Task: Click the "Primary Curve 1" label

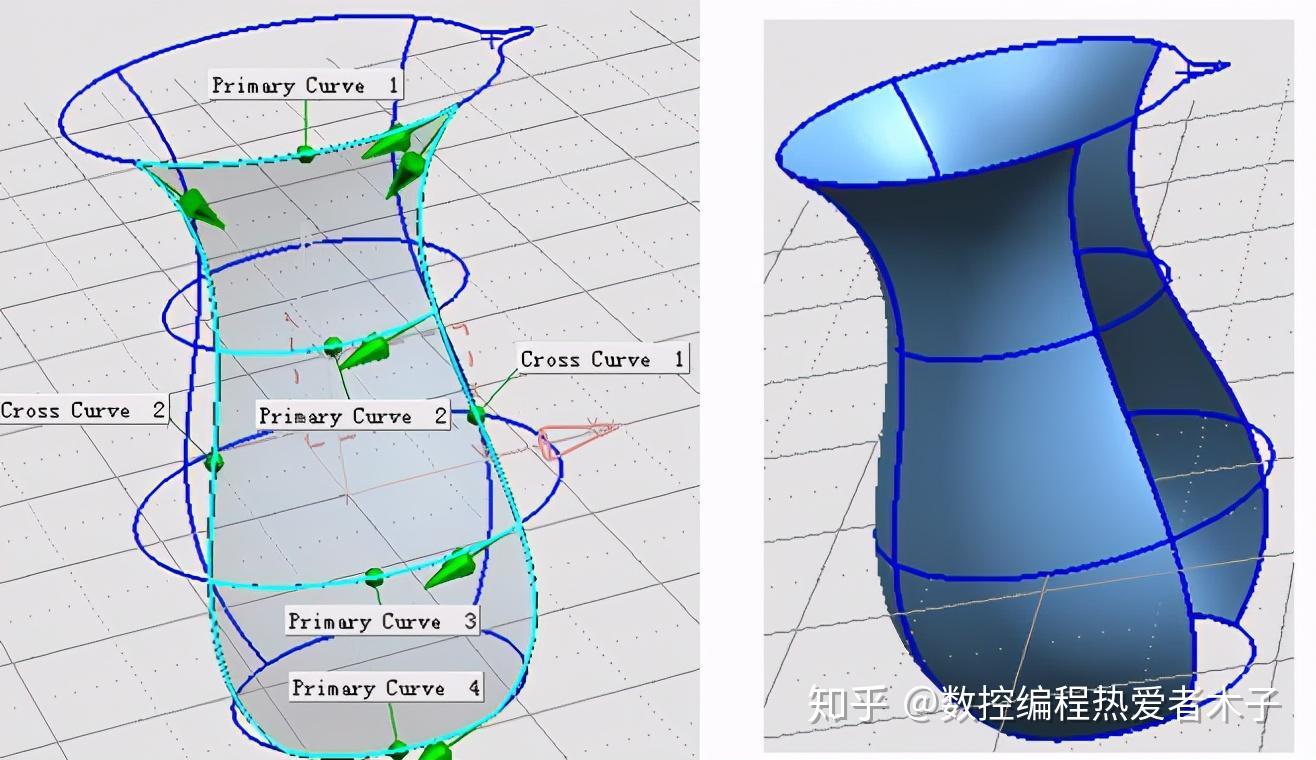Action: pos(305,86)
